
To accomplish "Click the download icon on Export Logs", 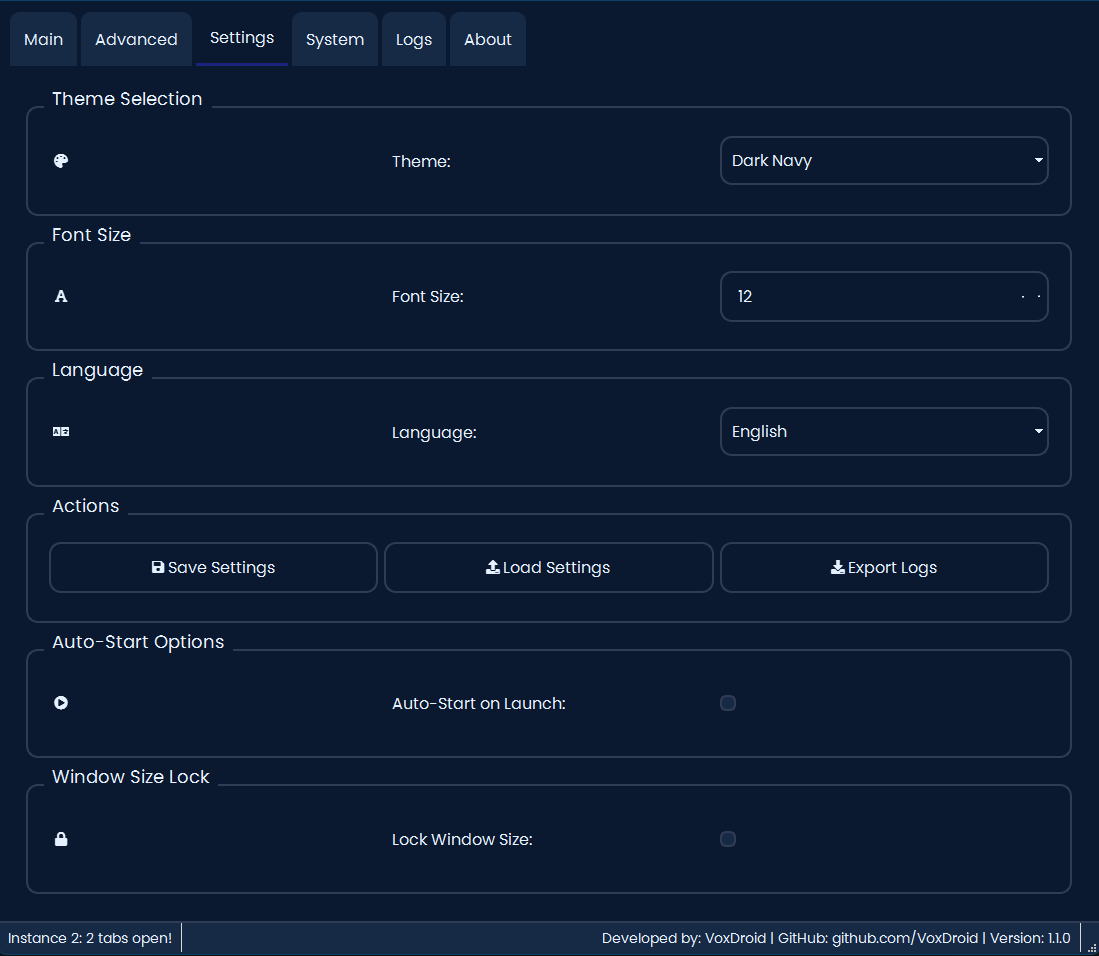I will (x=837, y=567).
